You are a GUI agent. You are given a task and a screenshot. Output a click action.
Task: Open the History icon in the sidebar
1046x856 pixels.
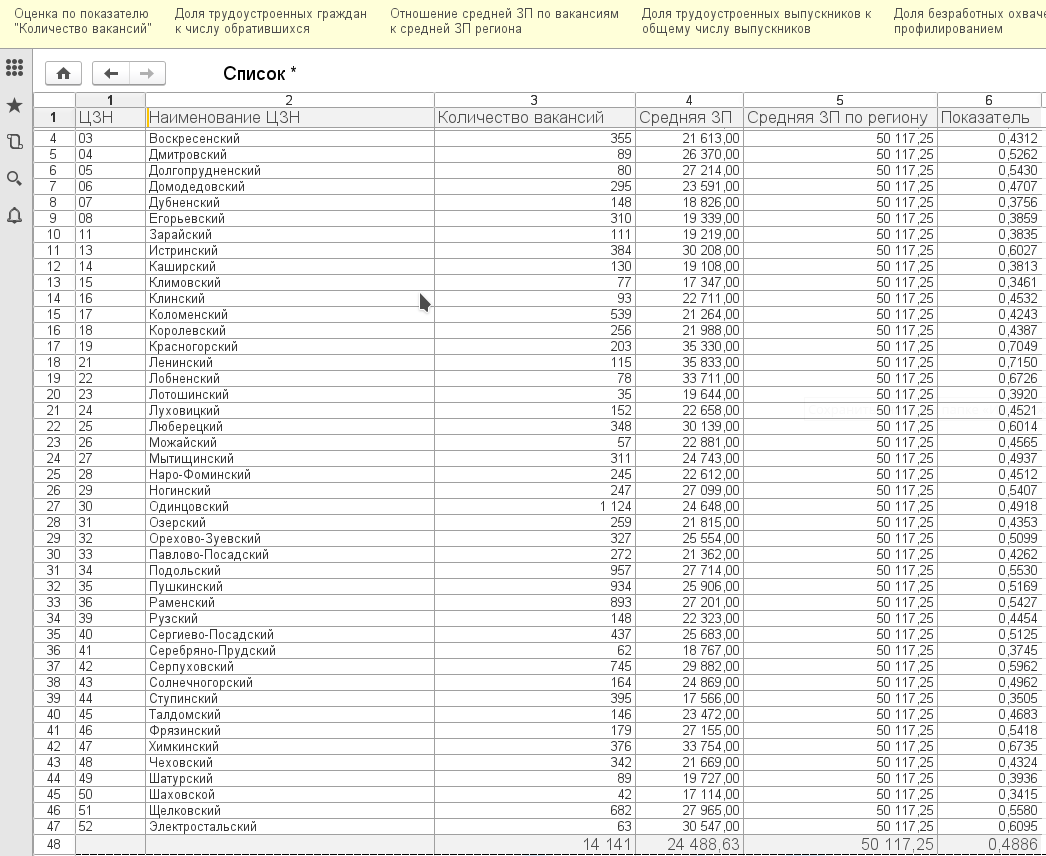click(x=14, y=142)
